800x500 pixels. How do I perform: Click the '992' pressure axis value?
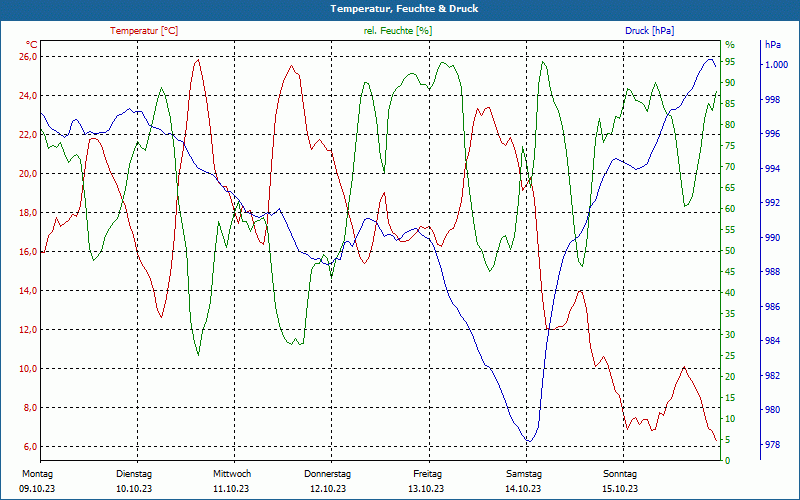pos(773,203)
